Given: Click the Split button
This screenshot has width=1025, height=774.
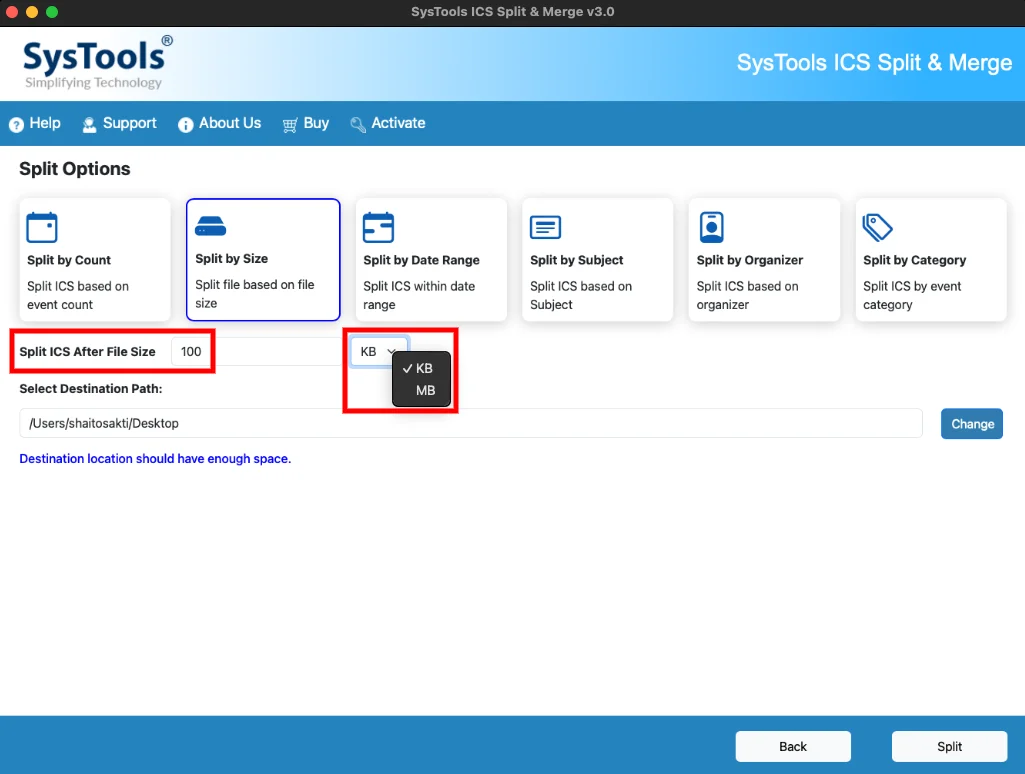Looking at the screenshot, I should pos(949,747).
